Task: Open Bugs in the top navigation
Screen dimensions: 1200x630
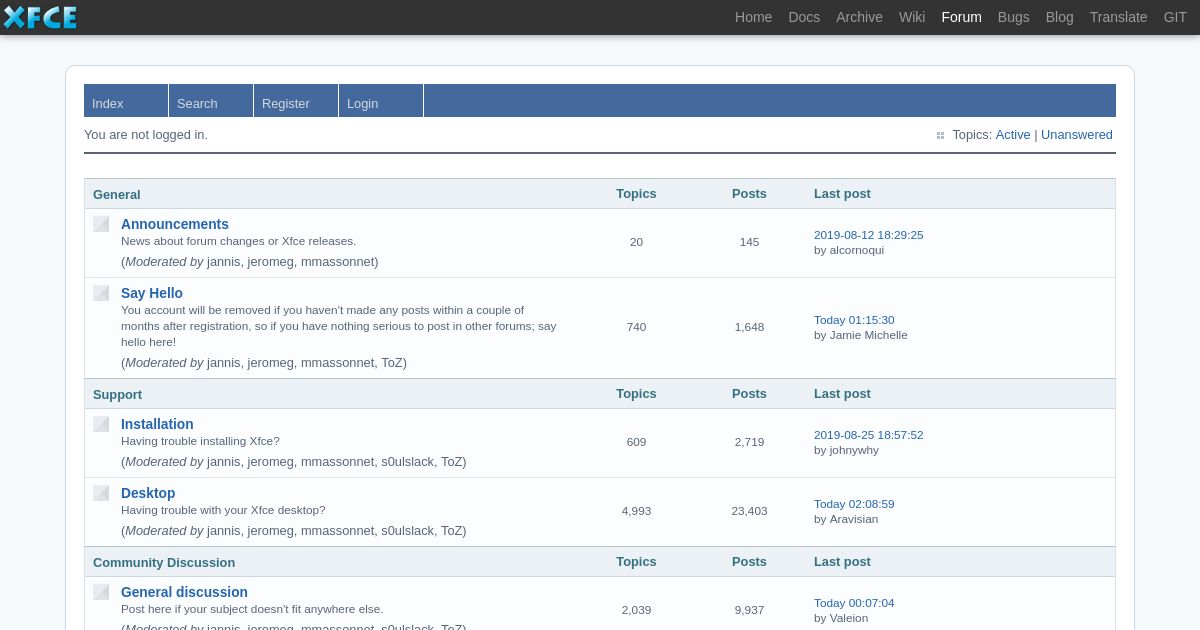Action: coord(1013,17)
